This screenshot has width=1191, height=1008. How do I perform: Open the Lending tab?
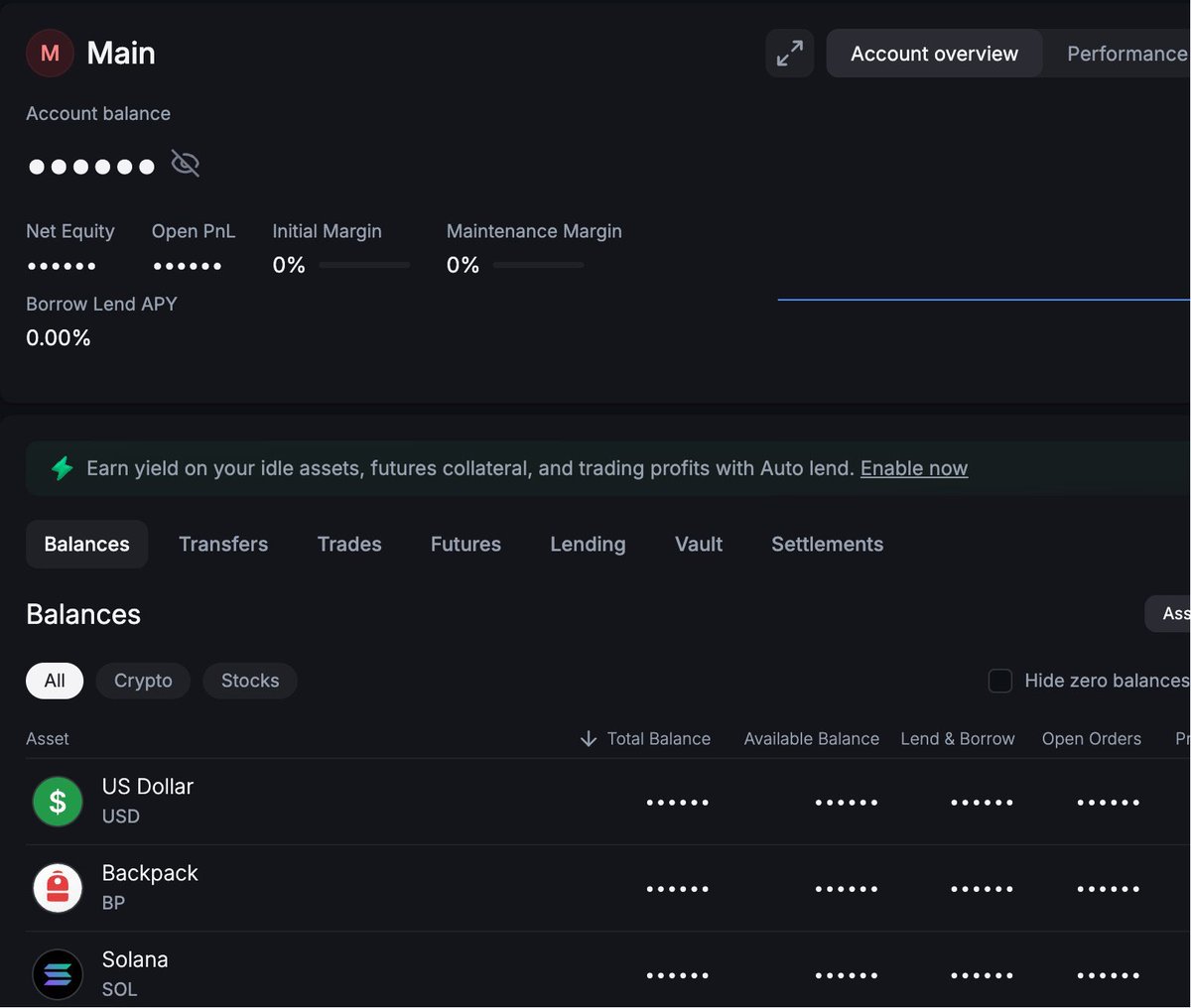[588, 544]
